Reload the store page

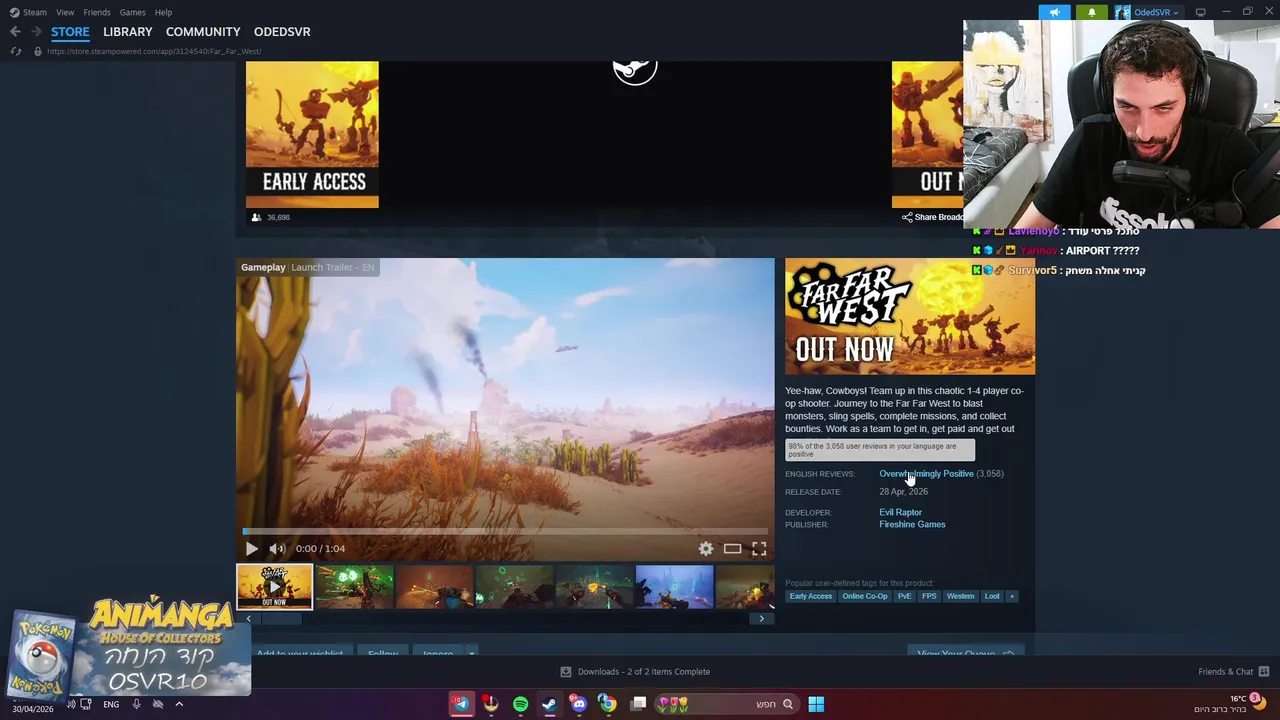point(15,51)
